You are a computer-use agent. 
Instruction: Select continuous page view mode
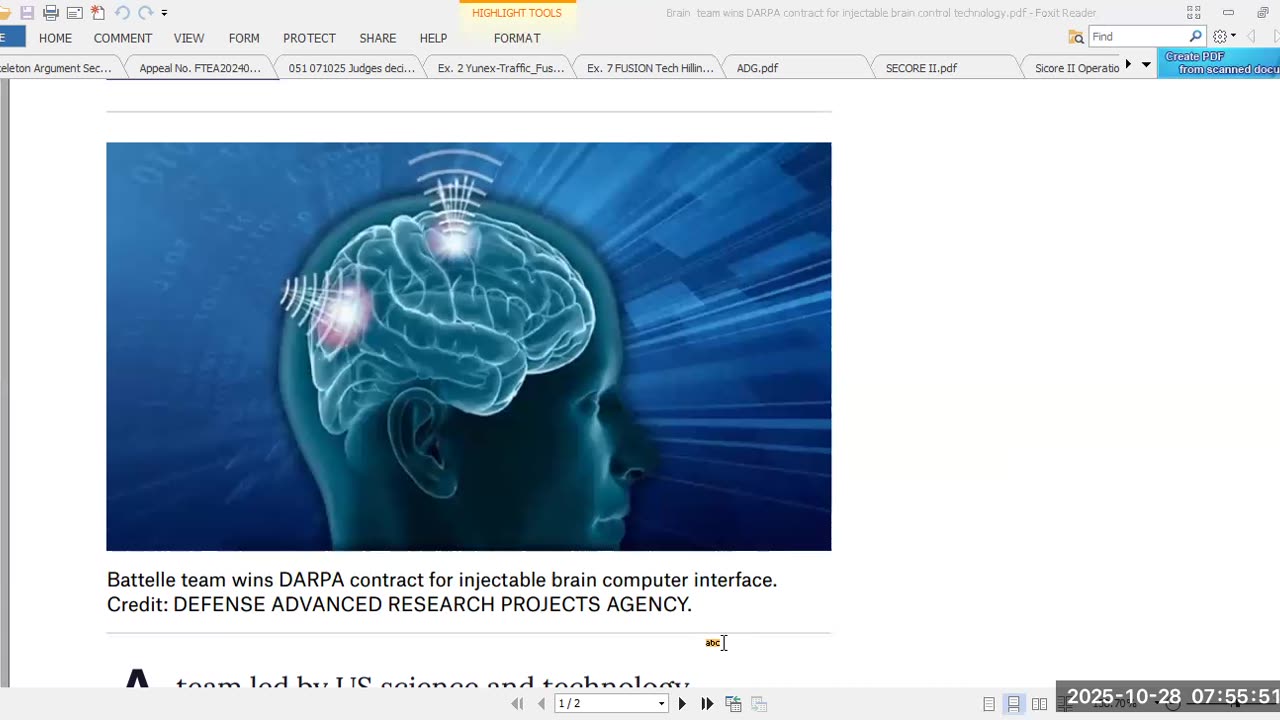pyautogui.click(x=1014, y=704)
